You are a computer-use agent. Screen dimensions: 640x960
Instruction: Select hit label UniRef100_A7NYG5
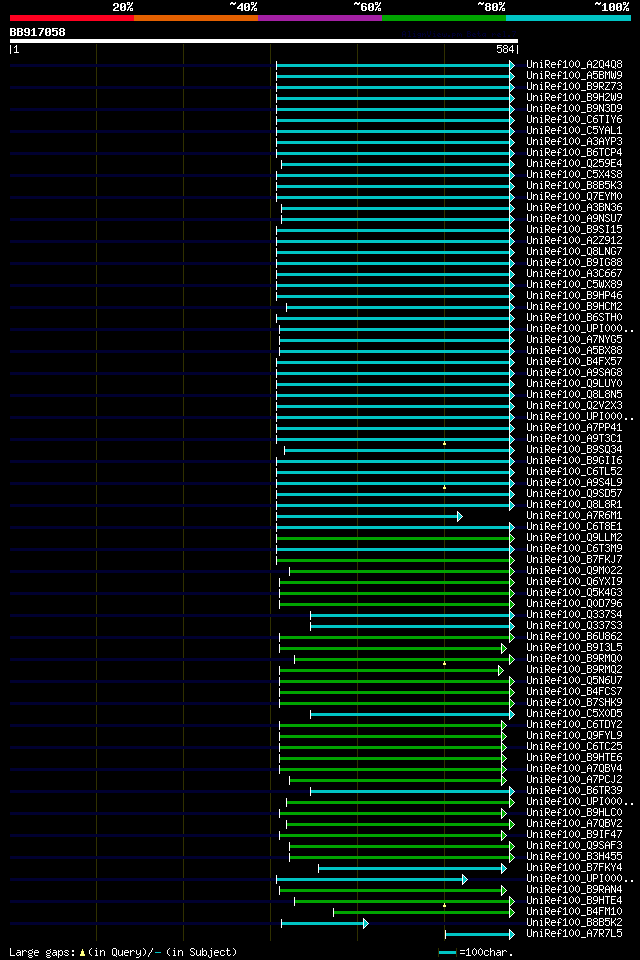[574, 340]
